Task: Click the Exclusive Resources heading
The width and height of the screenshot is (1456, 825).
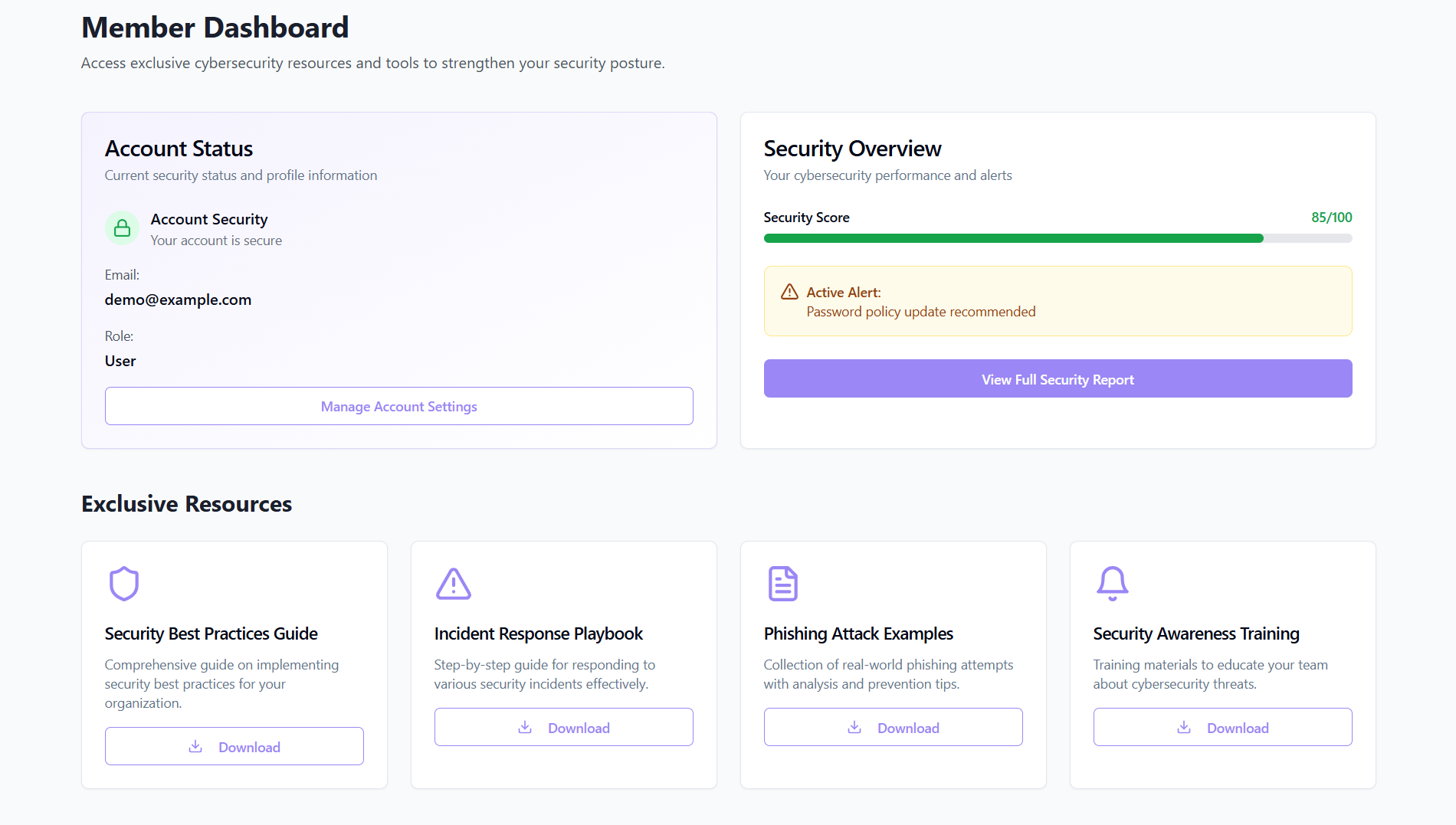Action: [x=187, y=504]
